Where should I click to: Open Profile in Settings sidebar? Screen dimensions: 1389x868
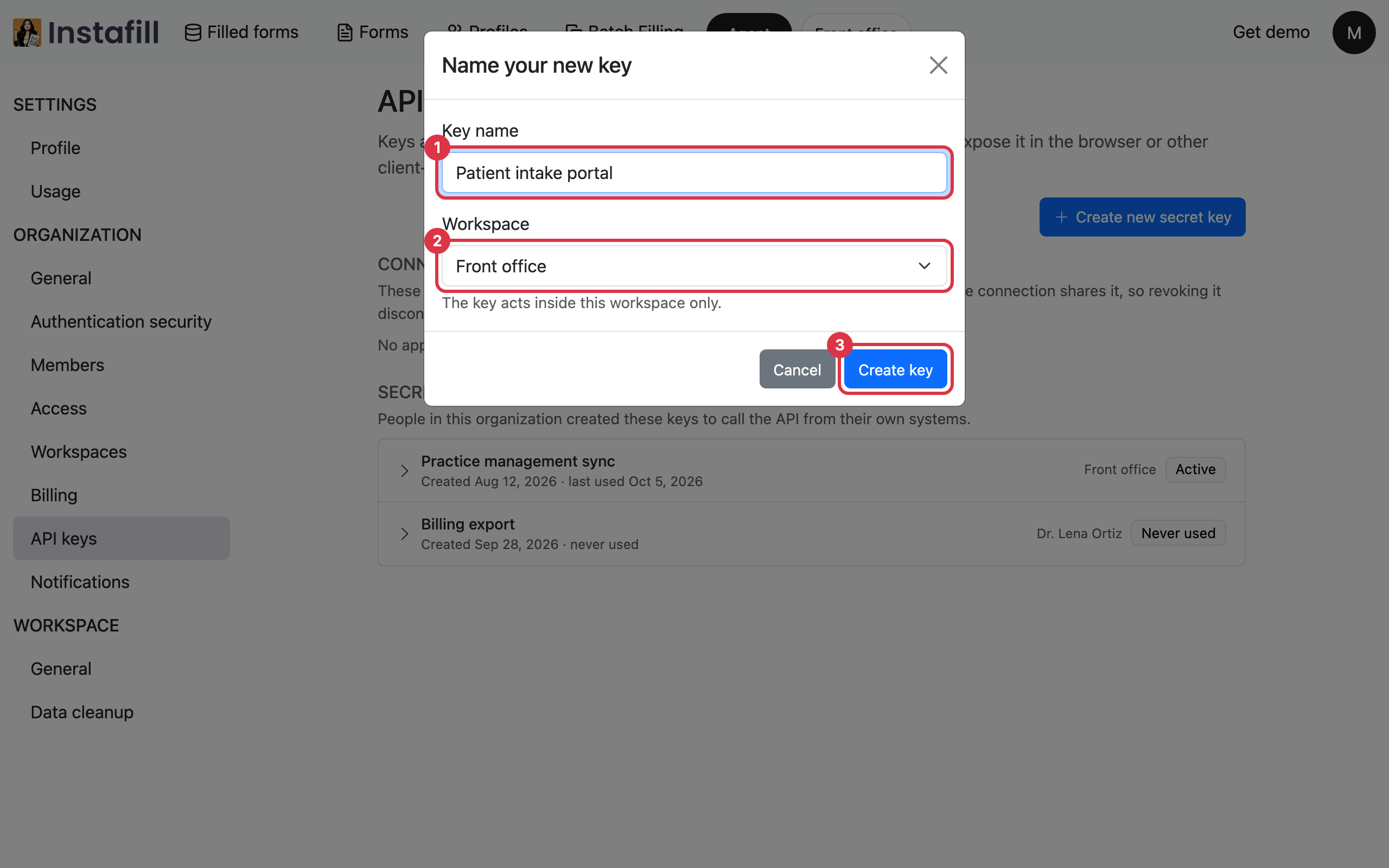[x=121, y=148]
